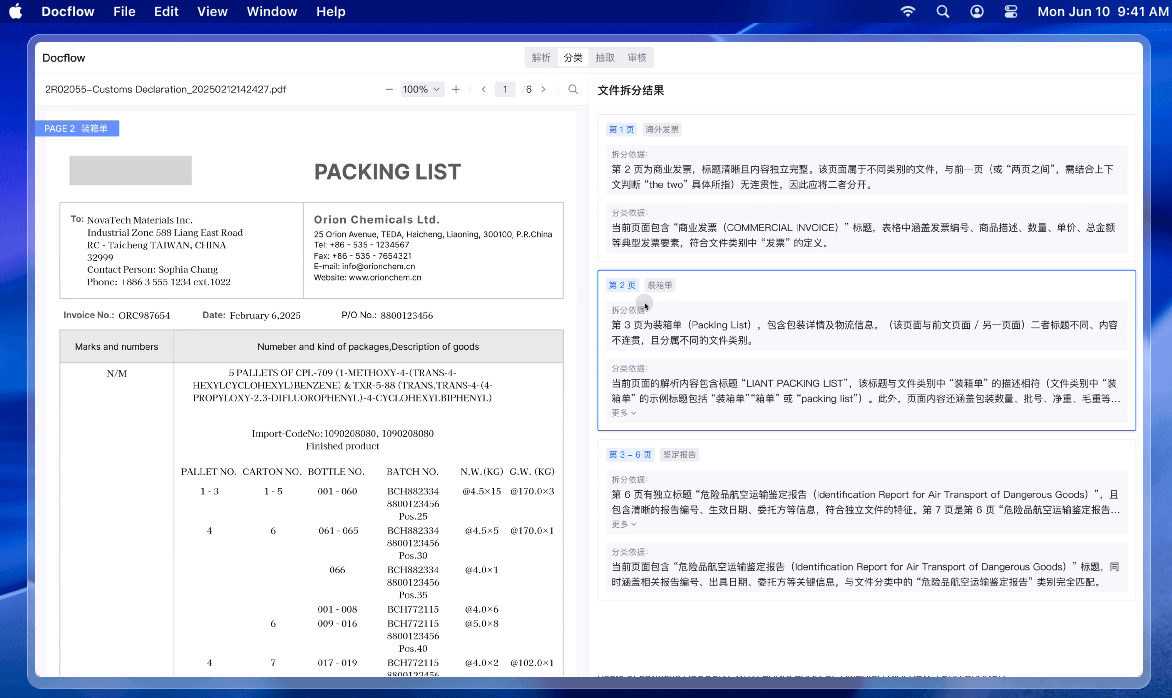The width and height of the screenshot is (1172, 698).
Task: Click the 第 1 页 page tag
Action: [621, 129]
